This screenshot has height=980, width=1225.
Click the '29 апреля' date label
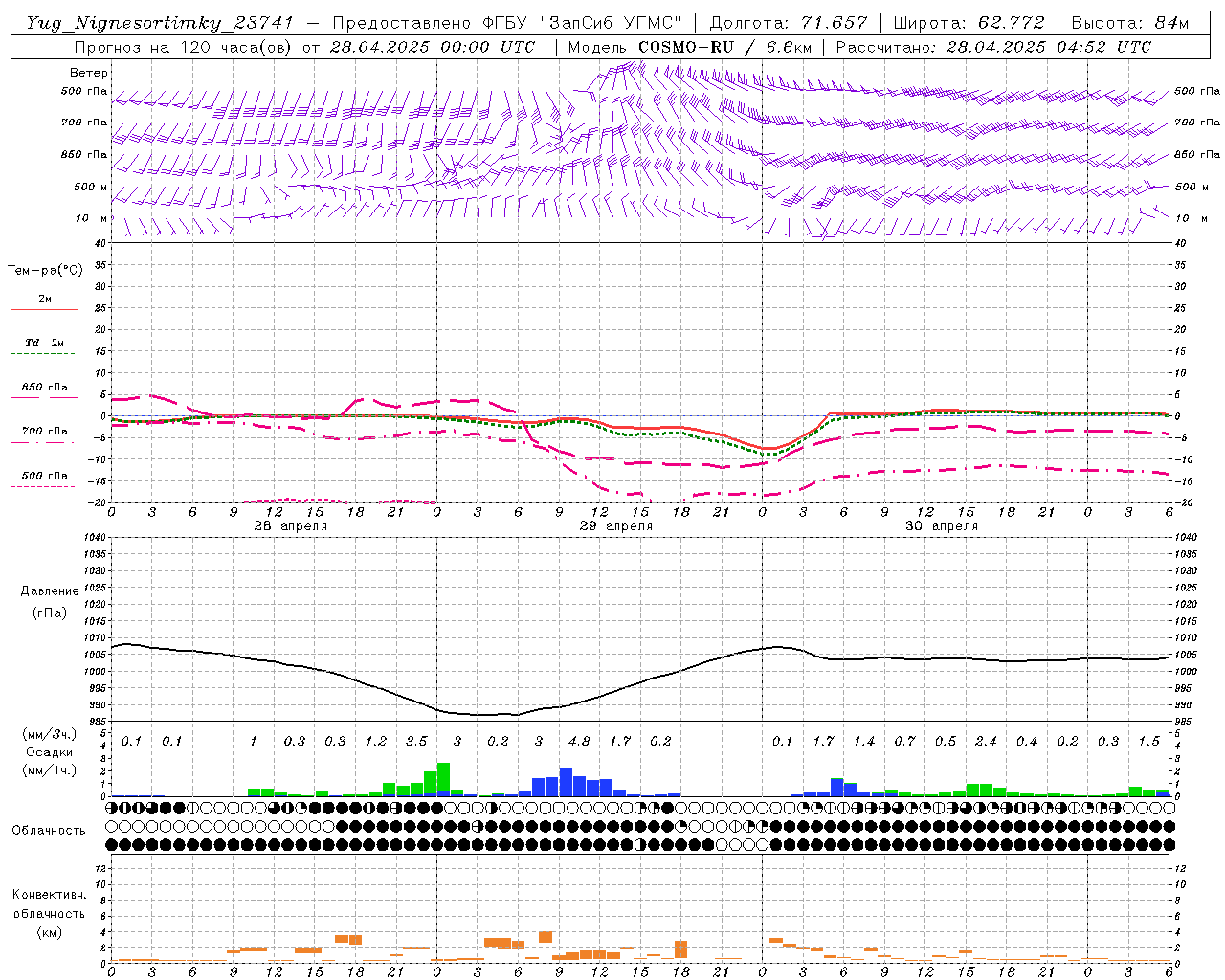point(616,526)
